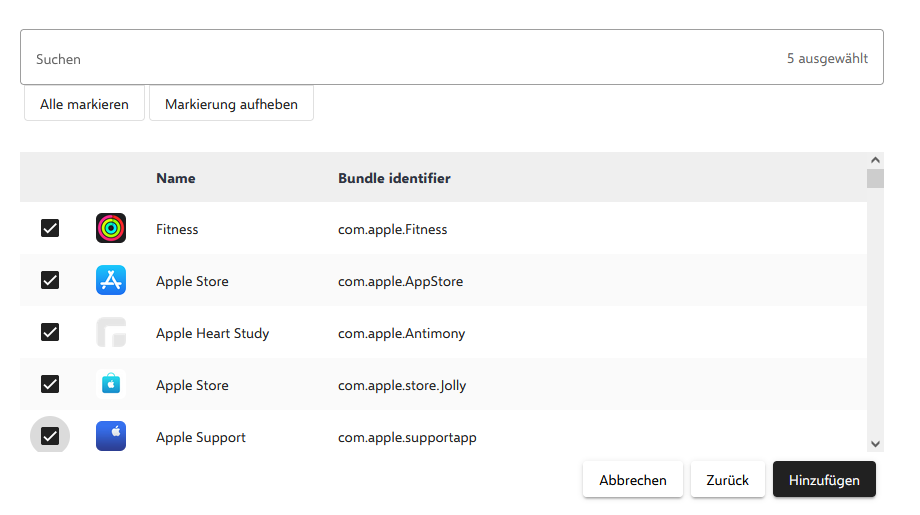Uncheck the Fitness checkbox
This screenshot has width=920, height=515.
pyautogui.click(x=50, y=229)
